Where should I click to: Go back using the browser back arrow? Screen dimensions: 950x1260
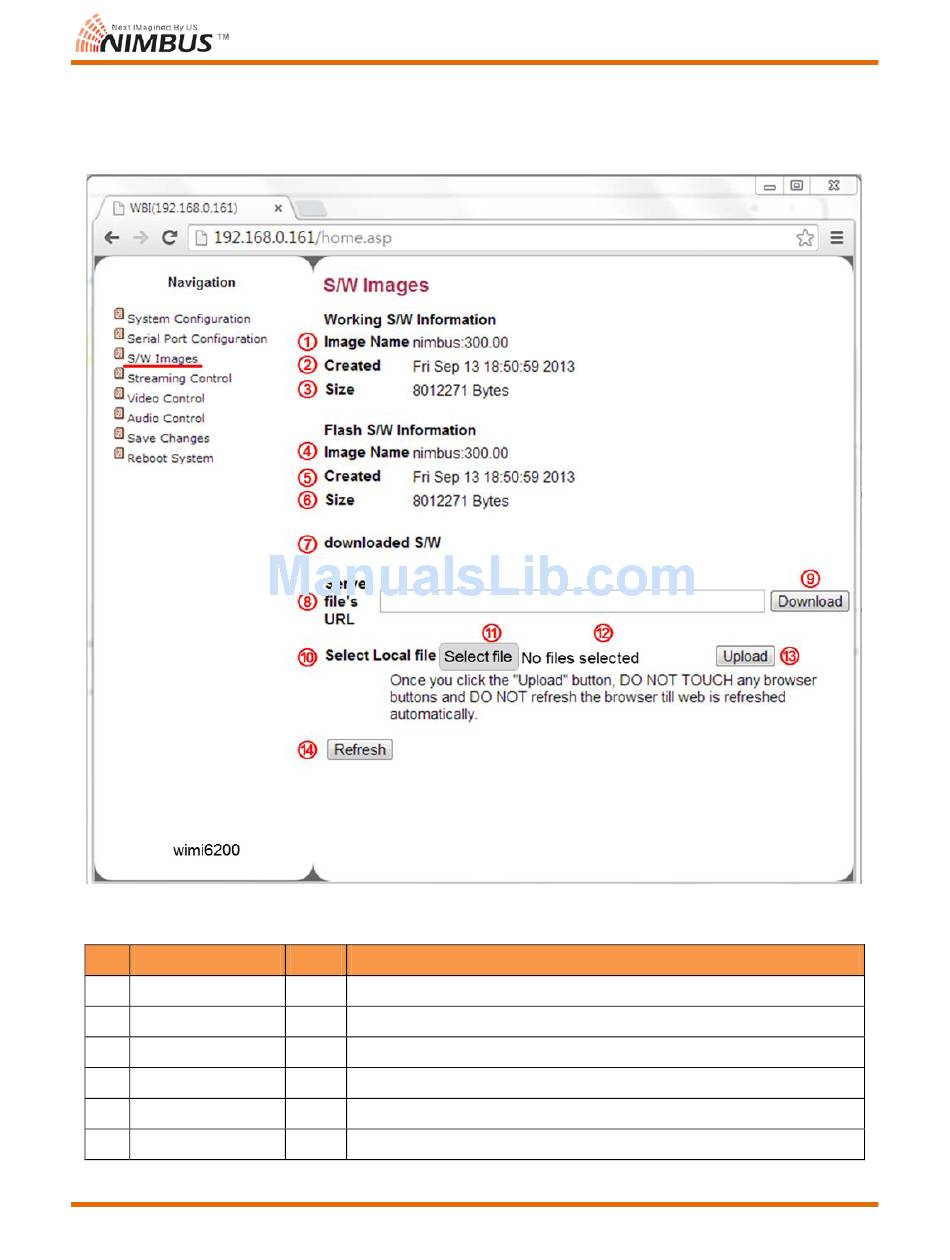tap(112, 238)
